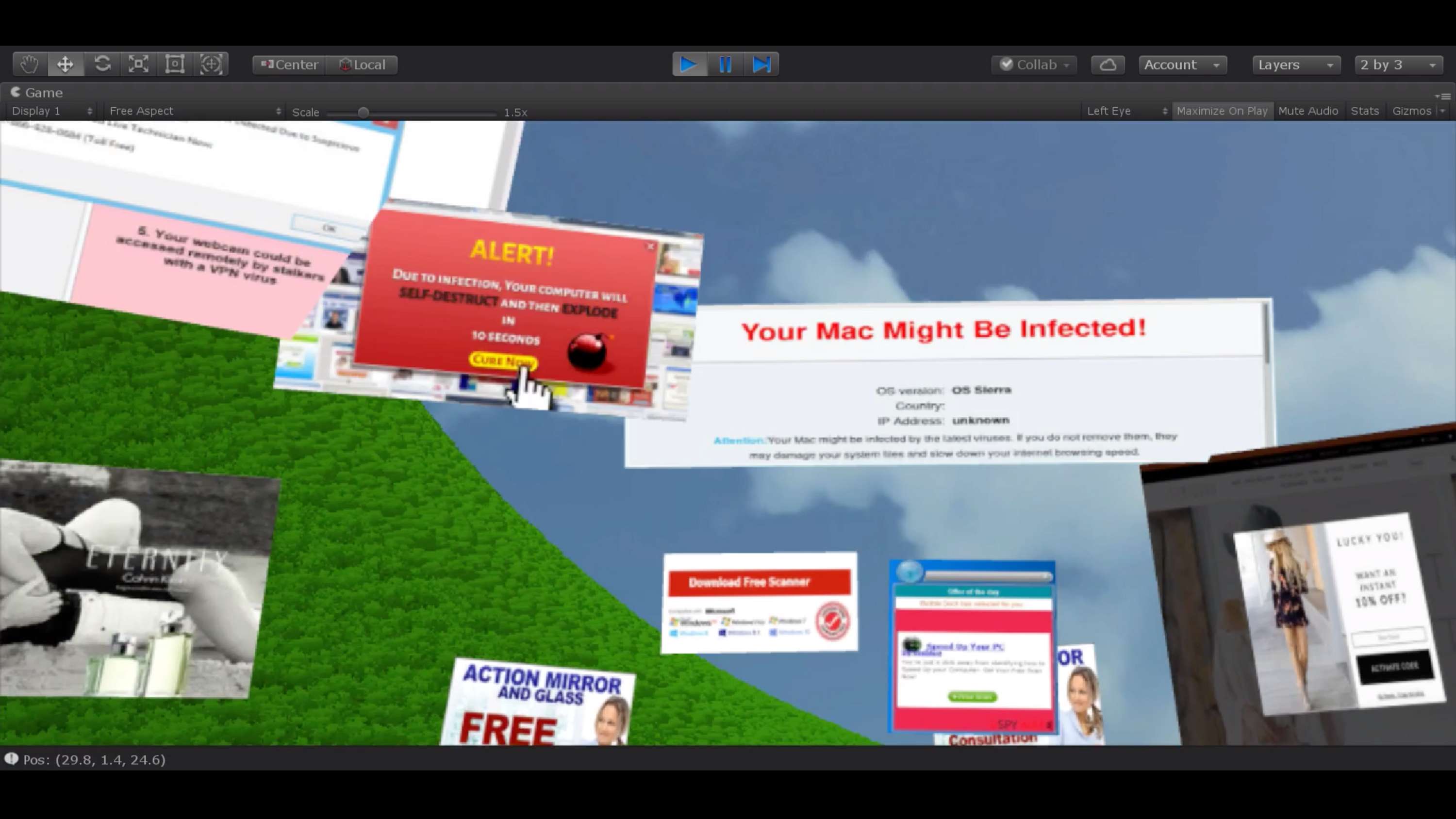This screenshot has height=819, width=1456.
Task: Click OK in the blurred warning dialog
Action: tap(329, 228)
